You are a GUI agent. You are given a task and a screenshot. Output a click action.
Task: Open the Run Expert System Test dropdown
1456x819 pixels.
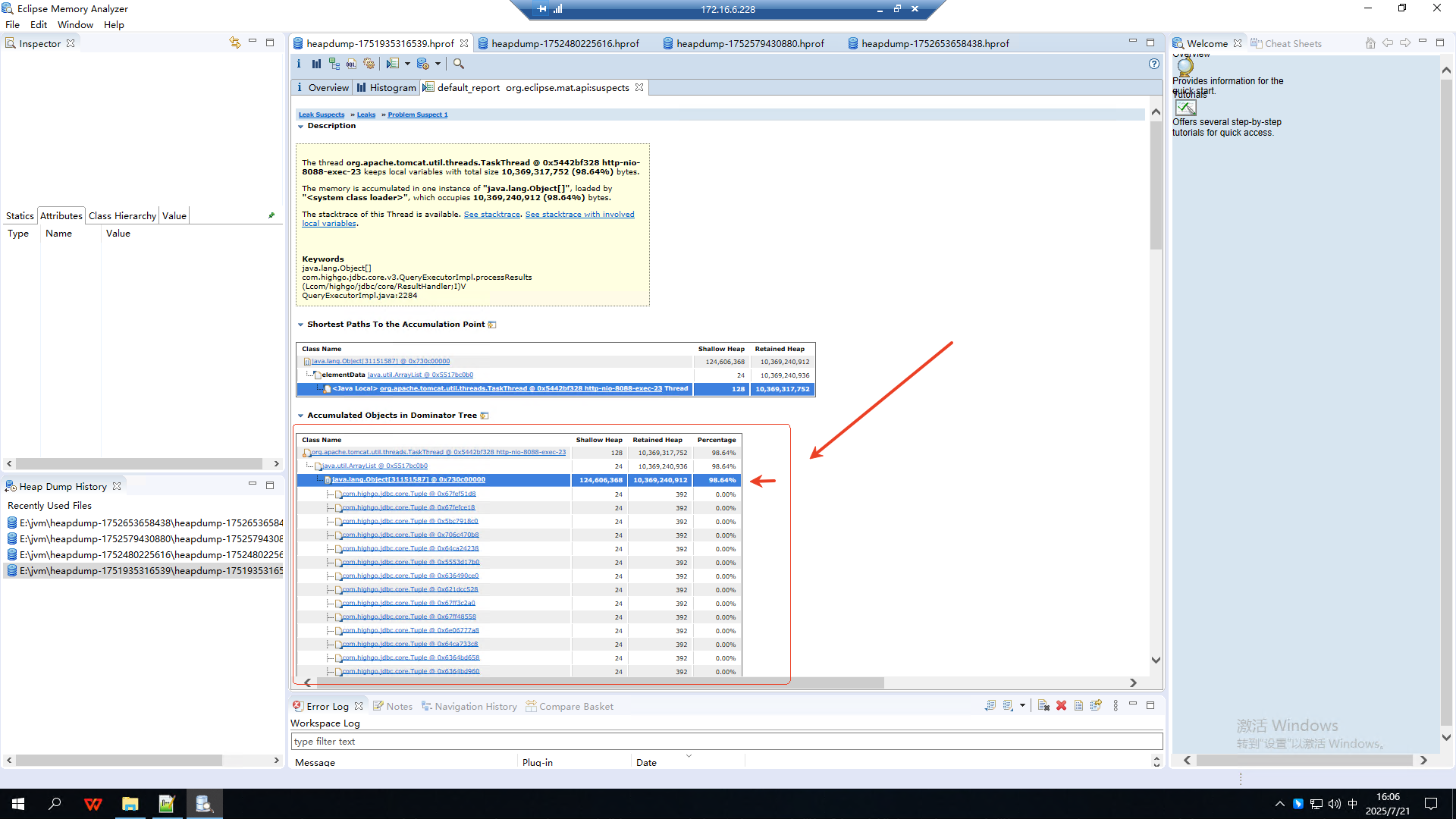pos(407,64)
